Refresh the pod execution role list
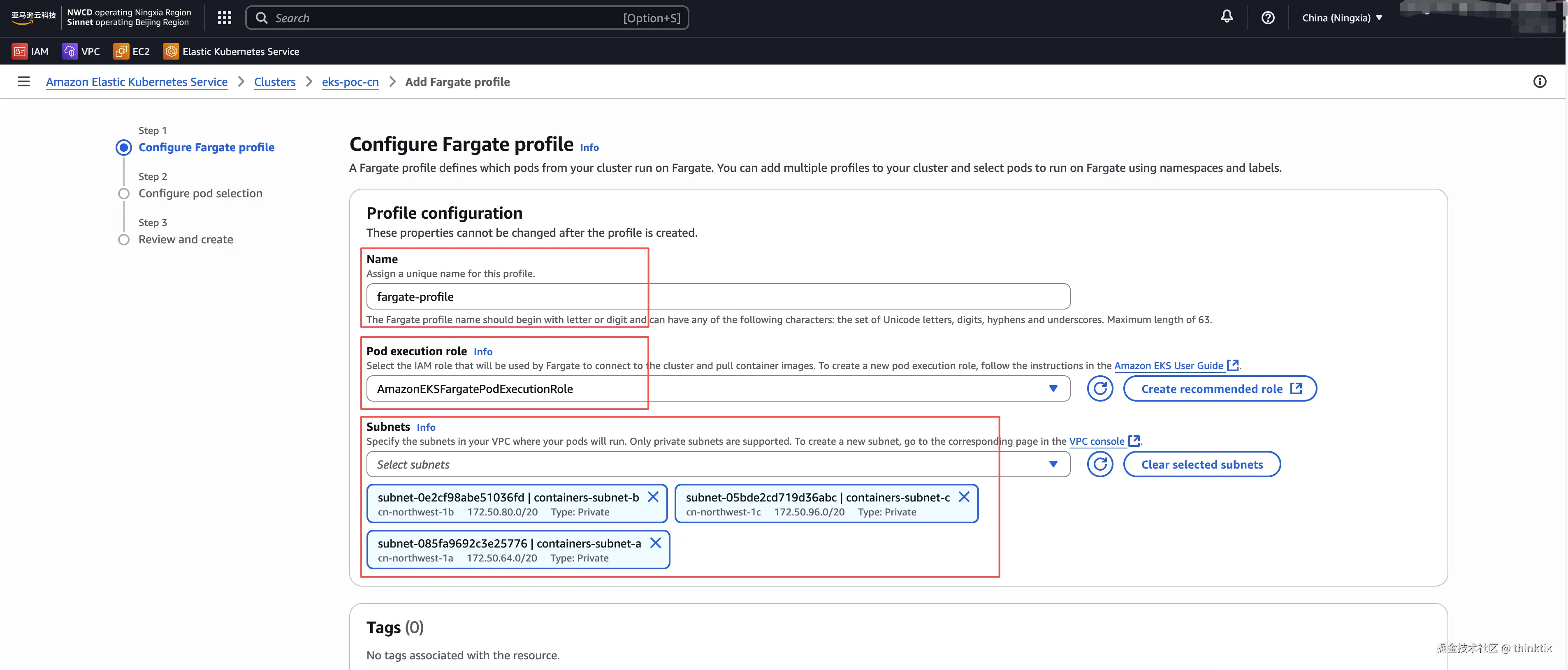The height and width of the screenshot is (670, 1568). [x=1099, y=389]
